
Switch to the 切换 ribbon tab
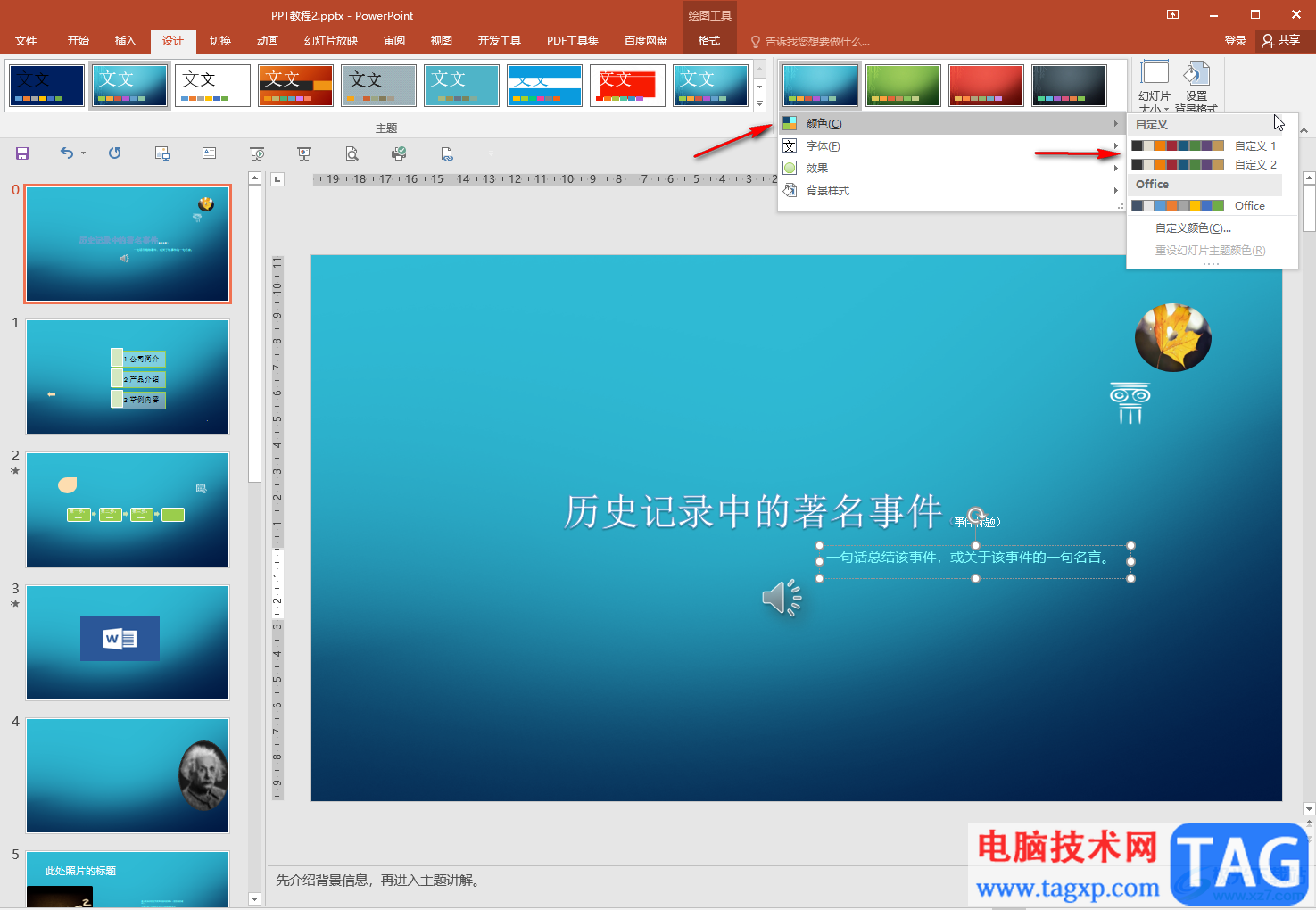tap(220, 40)
